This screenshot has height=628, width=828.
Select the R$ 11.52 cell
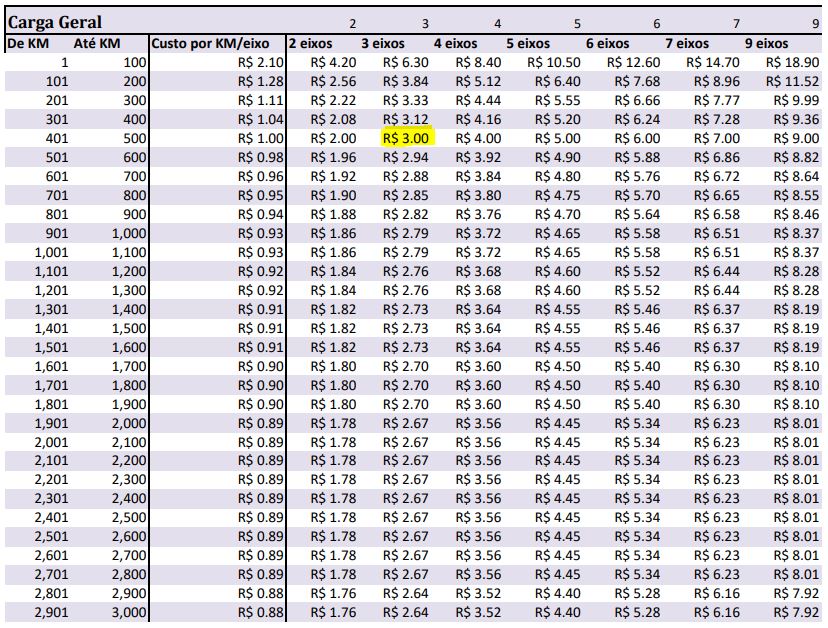(793, 81)
